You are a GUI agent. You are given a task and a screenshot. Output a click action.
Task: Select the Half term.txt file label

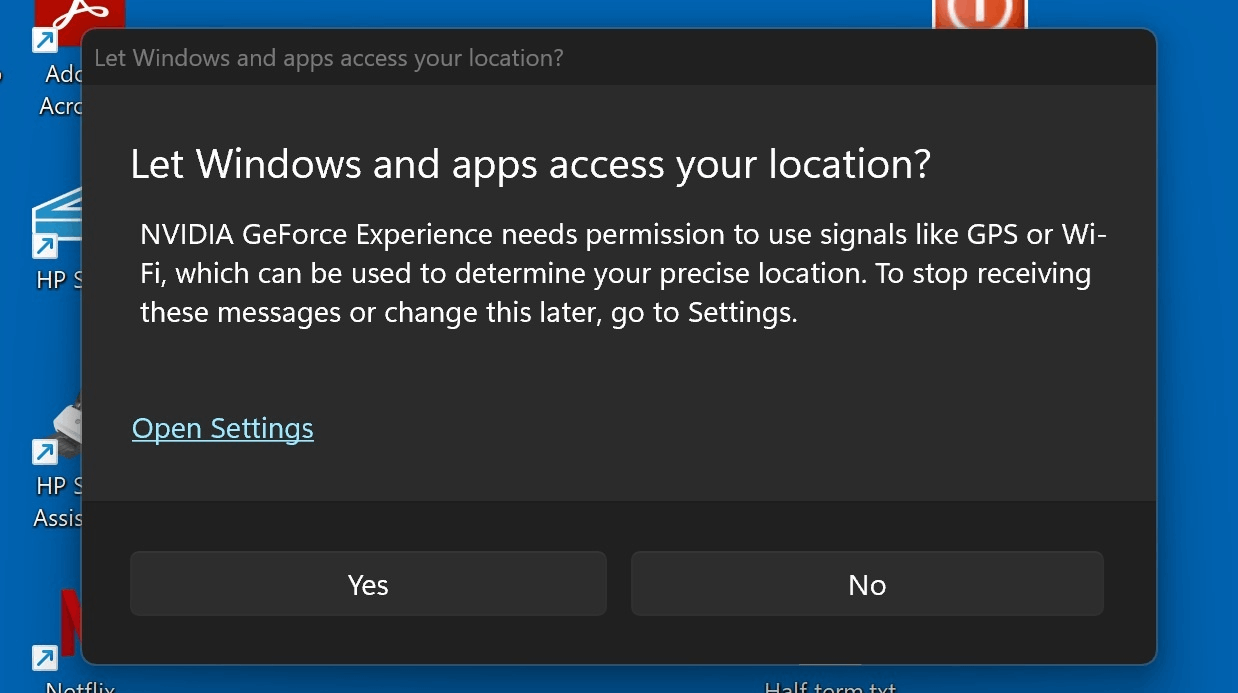click(830, 687)
